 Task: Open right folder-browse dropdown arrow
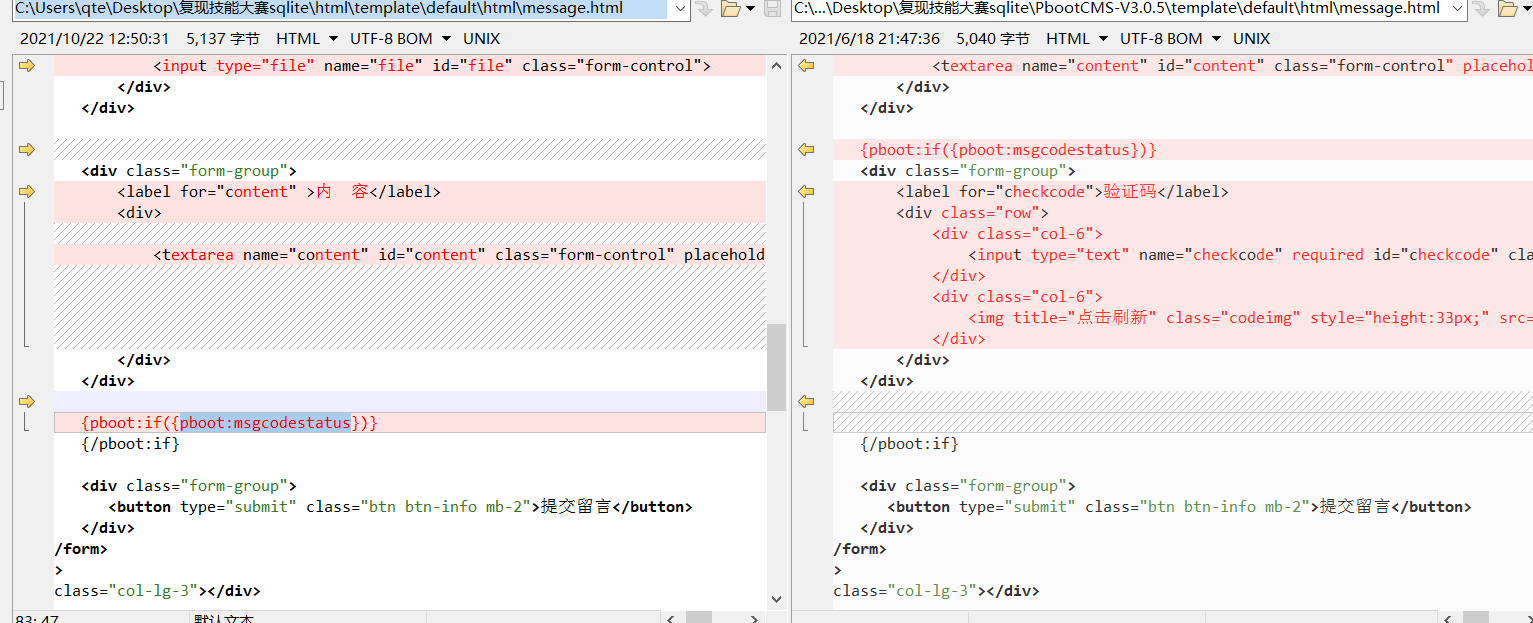[1528, 9]
